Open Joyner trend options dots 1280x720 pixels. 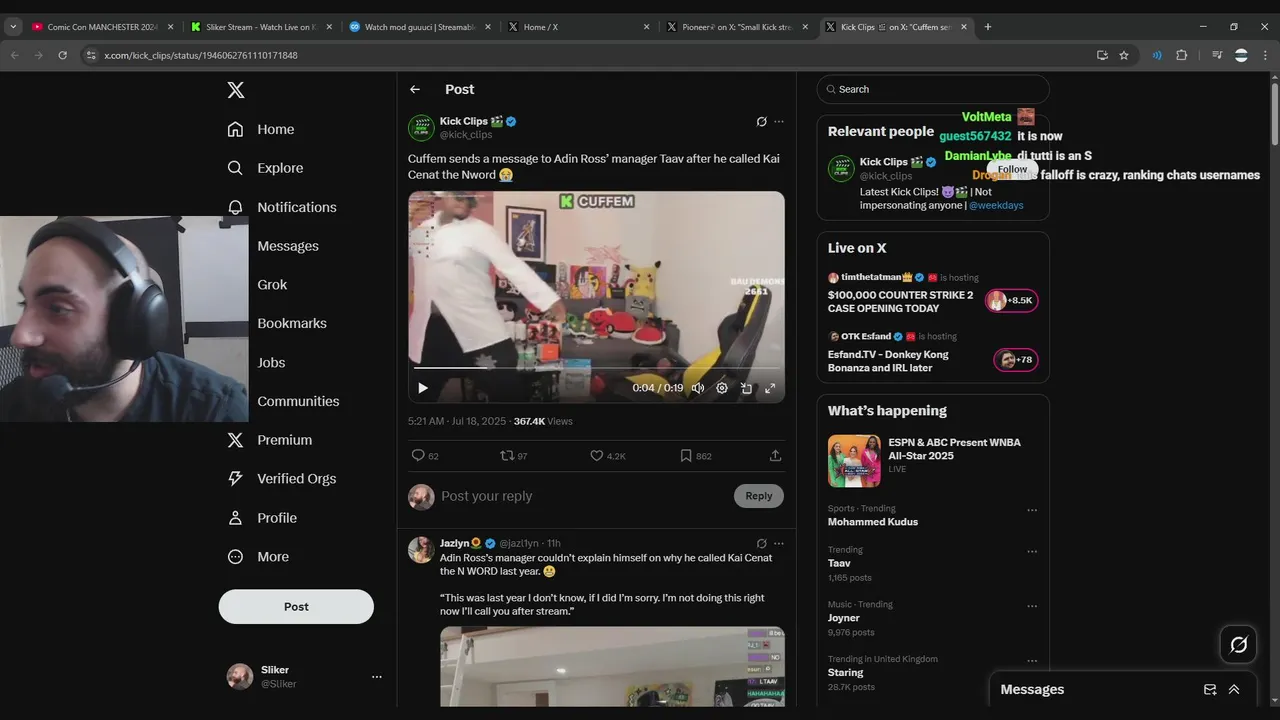click(1032, 607)
